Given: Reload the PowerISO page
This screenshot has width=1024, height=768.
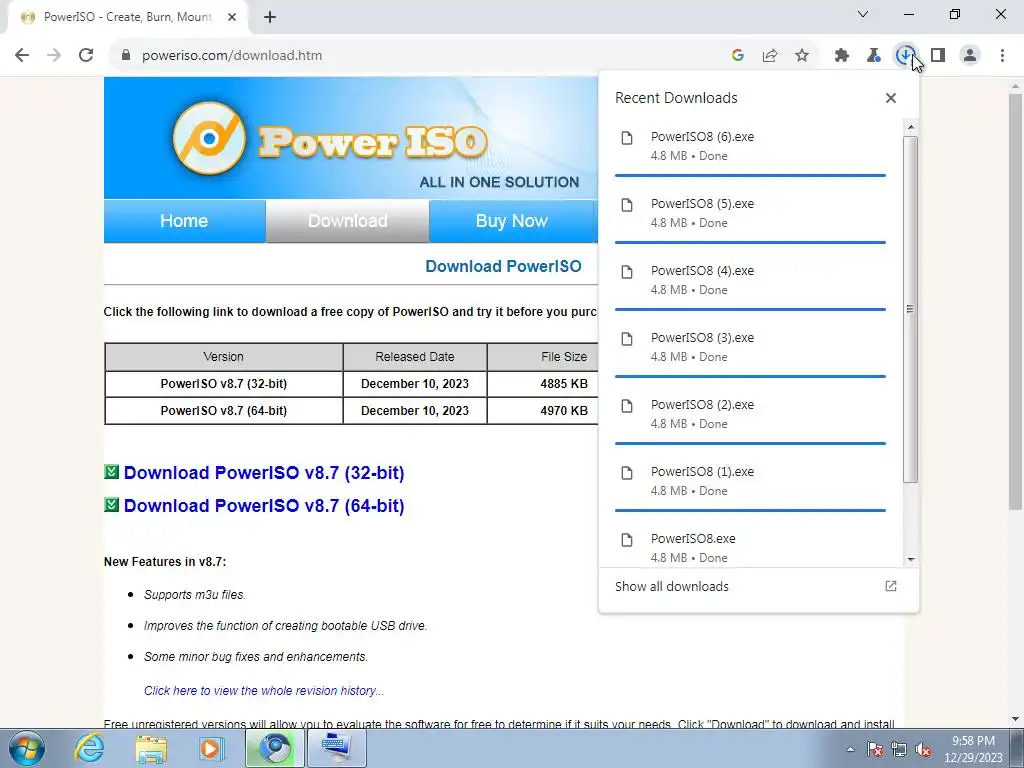Looking at the screenshot, I should click(86, 56).
